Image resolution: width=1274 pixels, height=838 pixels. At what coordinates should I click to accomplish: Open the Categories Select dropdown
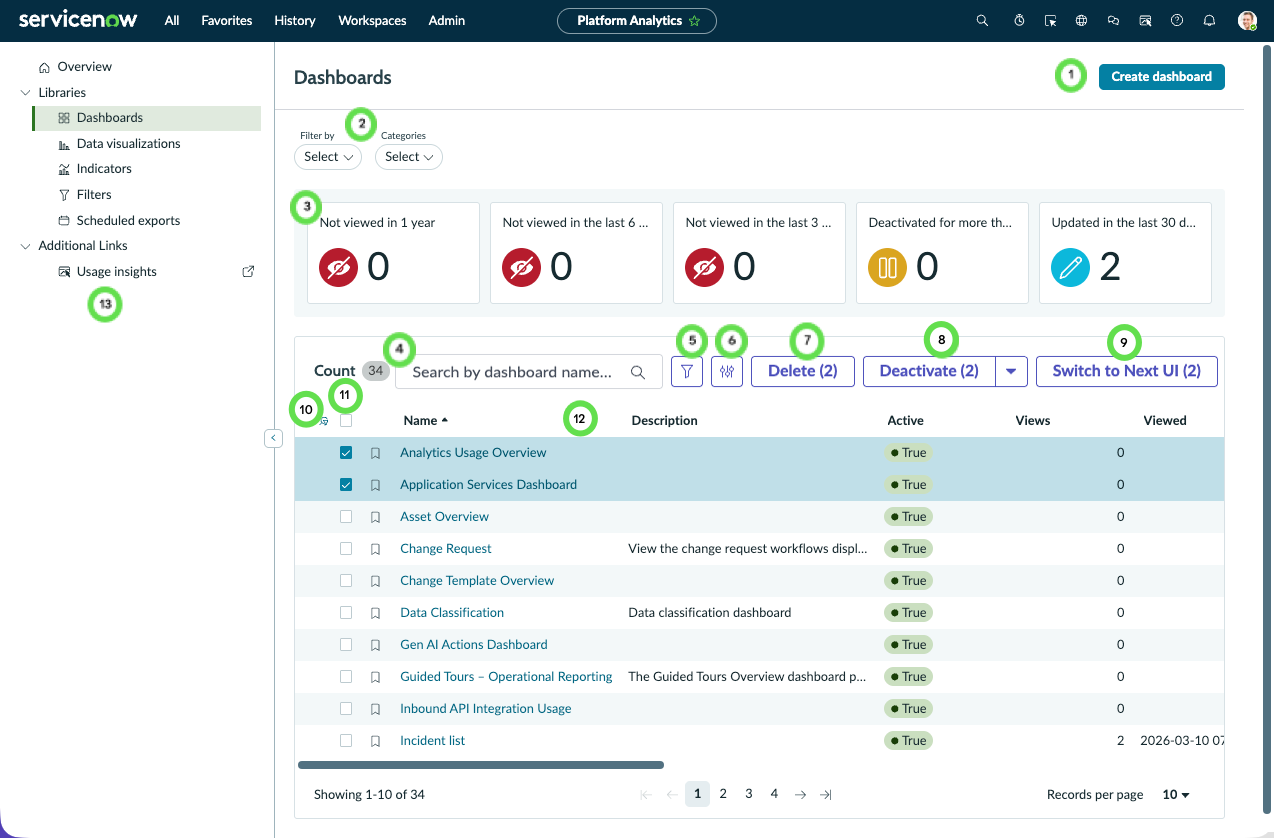click(x=409, y=157)
